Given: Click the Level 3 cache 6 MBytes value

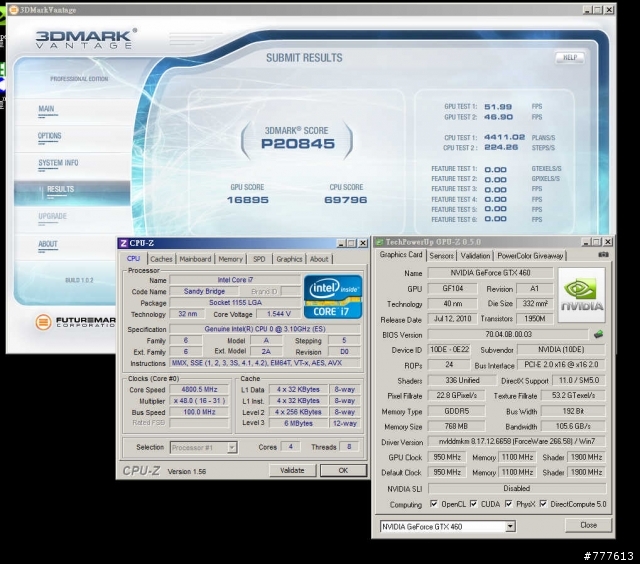Looking at the screenshot, I should tap(298, 424).
